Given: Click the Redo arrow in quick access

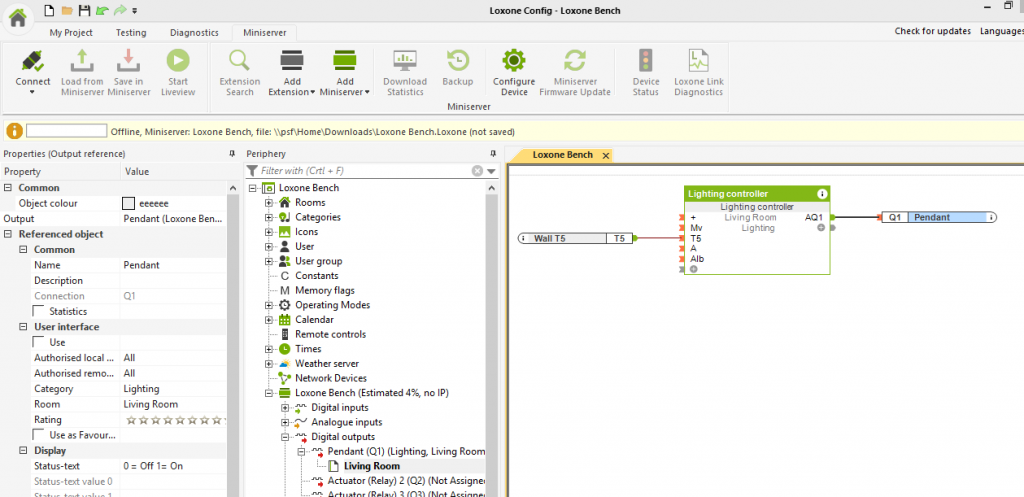Looking at the screenshot, I should coord(120,10).
